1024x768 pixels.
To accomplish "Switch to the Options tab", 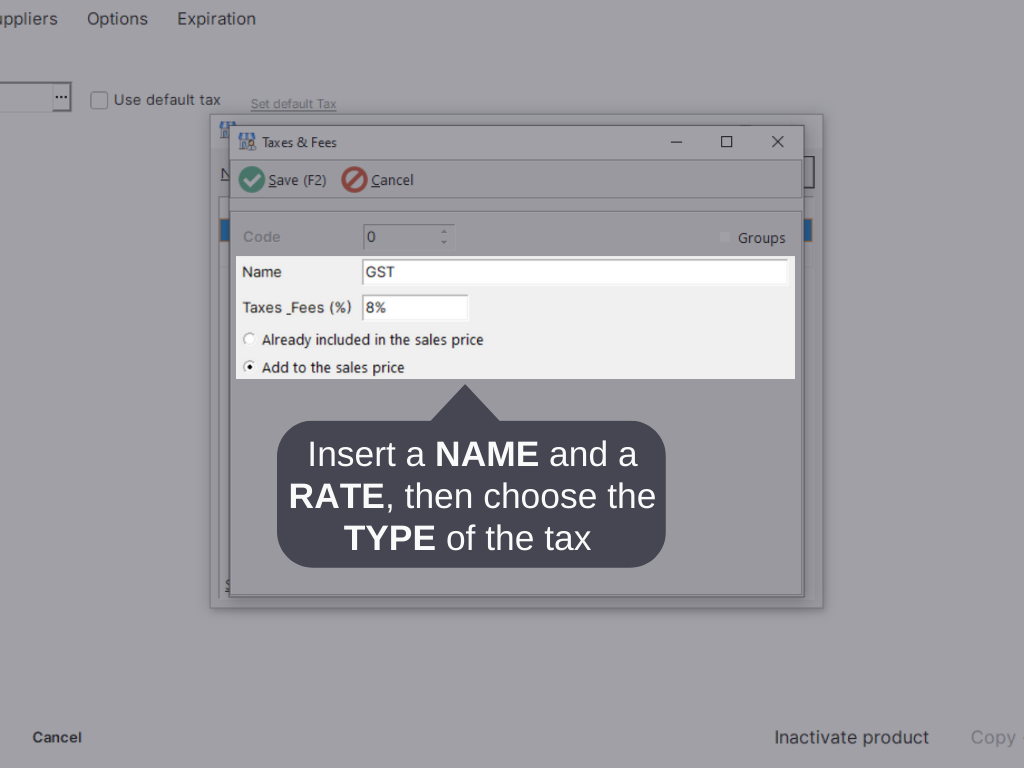I will (x=117, y=19).
